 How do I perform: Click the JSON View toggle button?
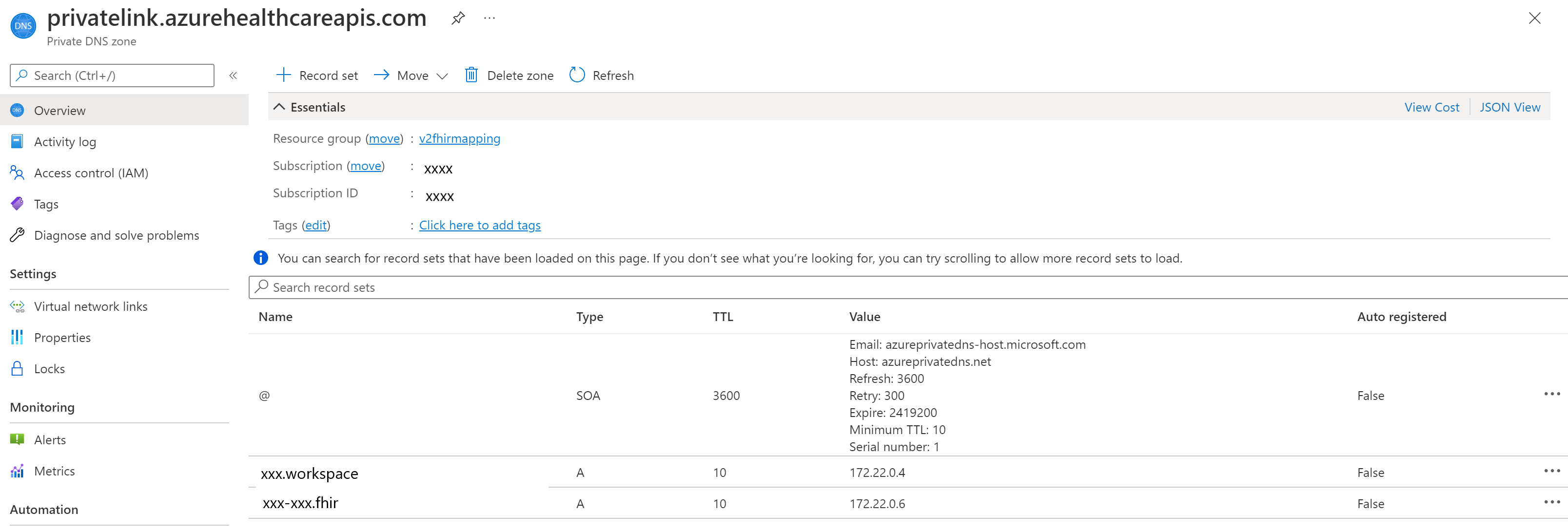pyautogui.click(x=1511, y=106)
